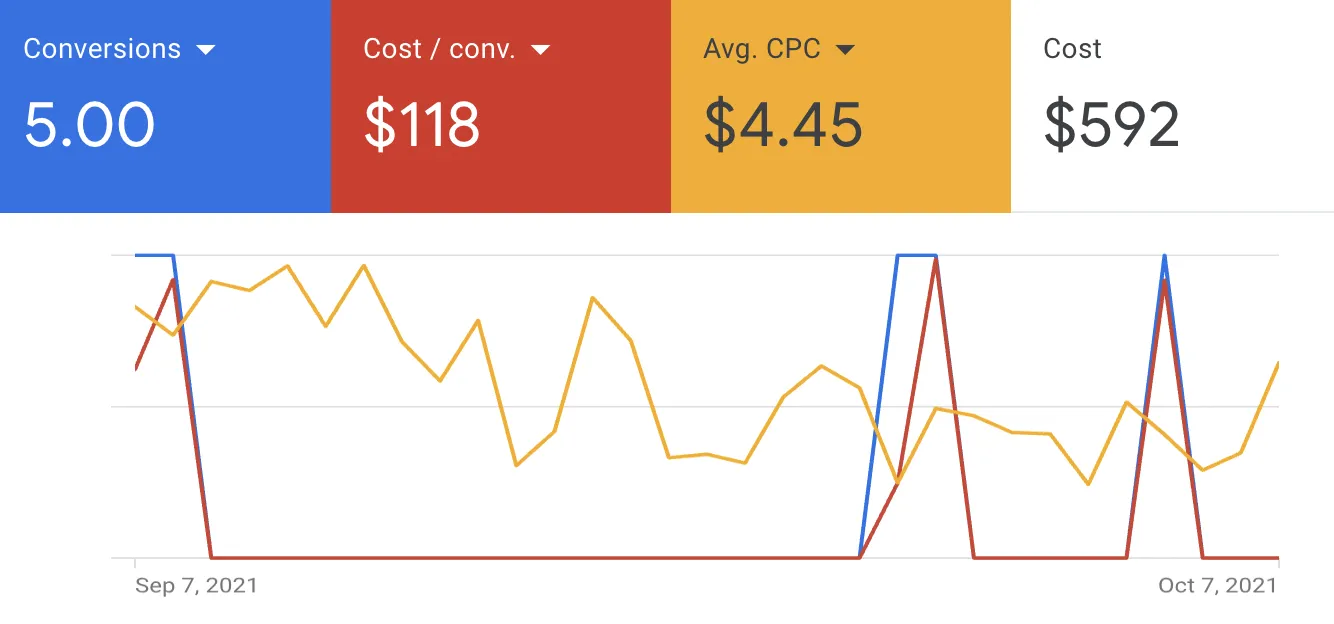
Task: Click the red line's starting point at left edge
Action: [x=136, y=368]
